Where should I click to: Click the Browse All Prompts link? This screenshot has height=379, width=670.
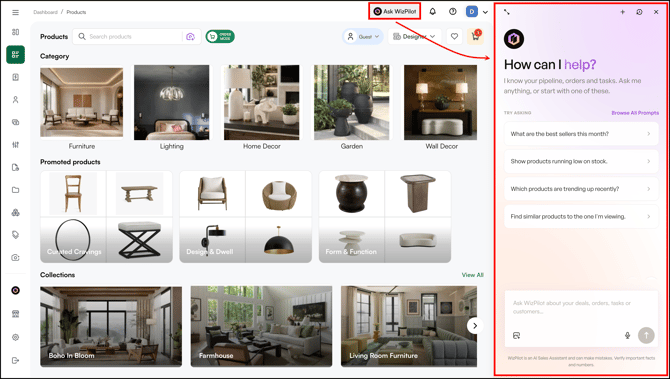click(x=635, y=113)
